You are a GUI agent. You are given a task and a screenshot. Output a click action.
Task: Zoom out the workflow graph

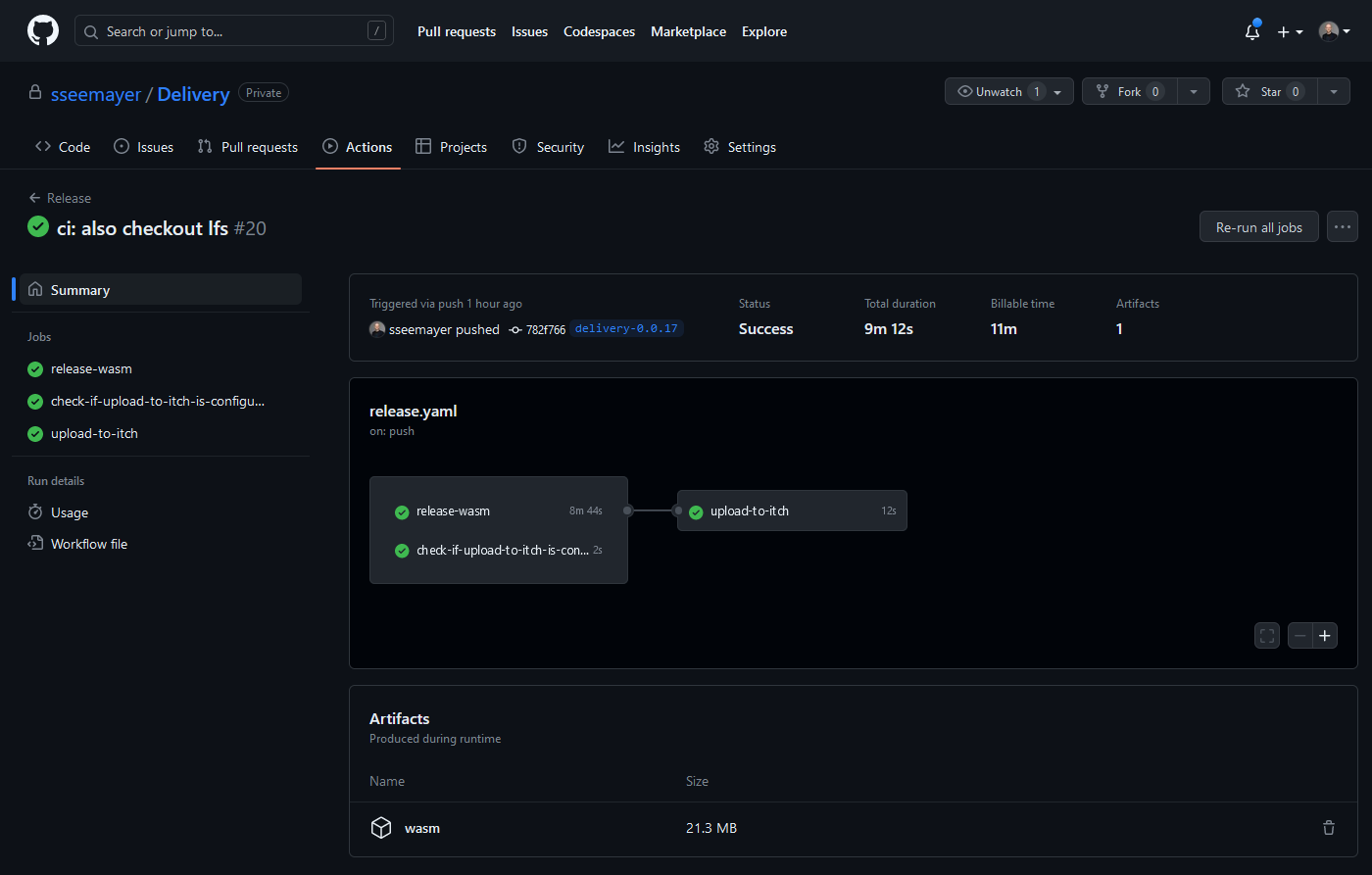1299,636
